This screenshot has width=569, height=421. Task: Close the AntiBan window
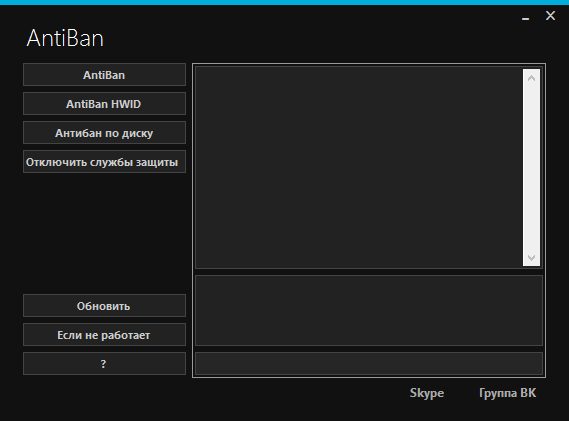550,16
